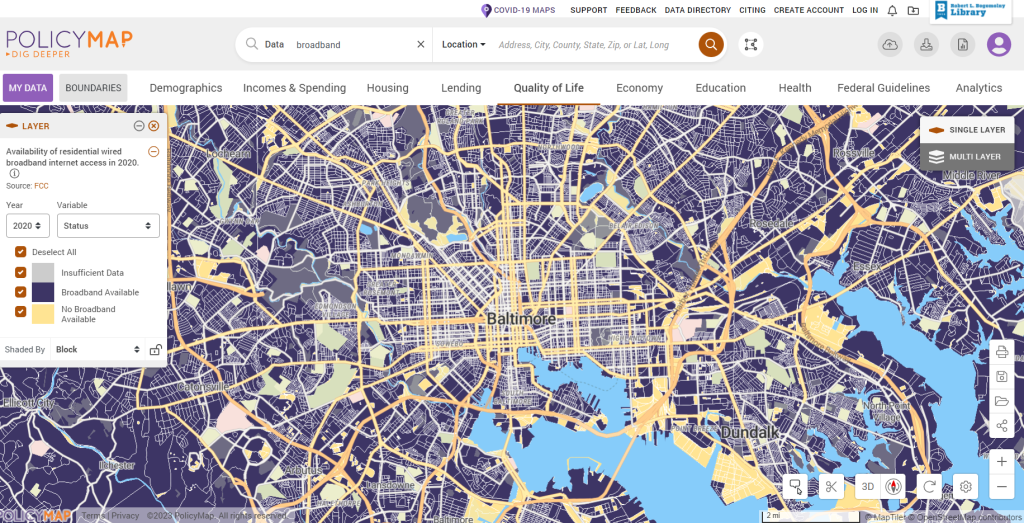Click the orange search magnifier button
Viewport: 1024px width, 523px height.
(711, 44)
